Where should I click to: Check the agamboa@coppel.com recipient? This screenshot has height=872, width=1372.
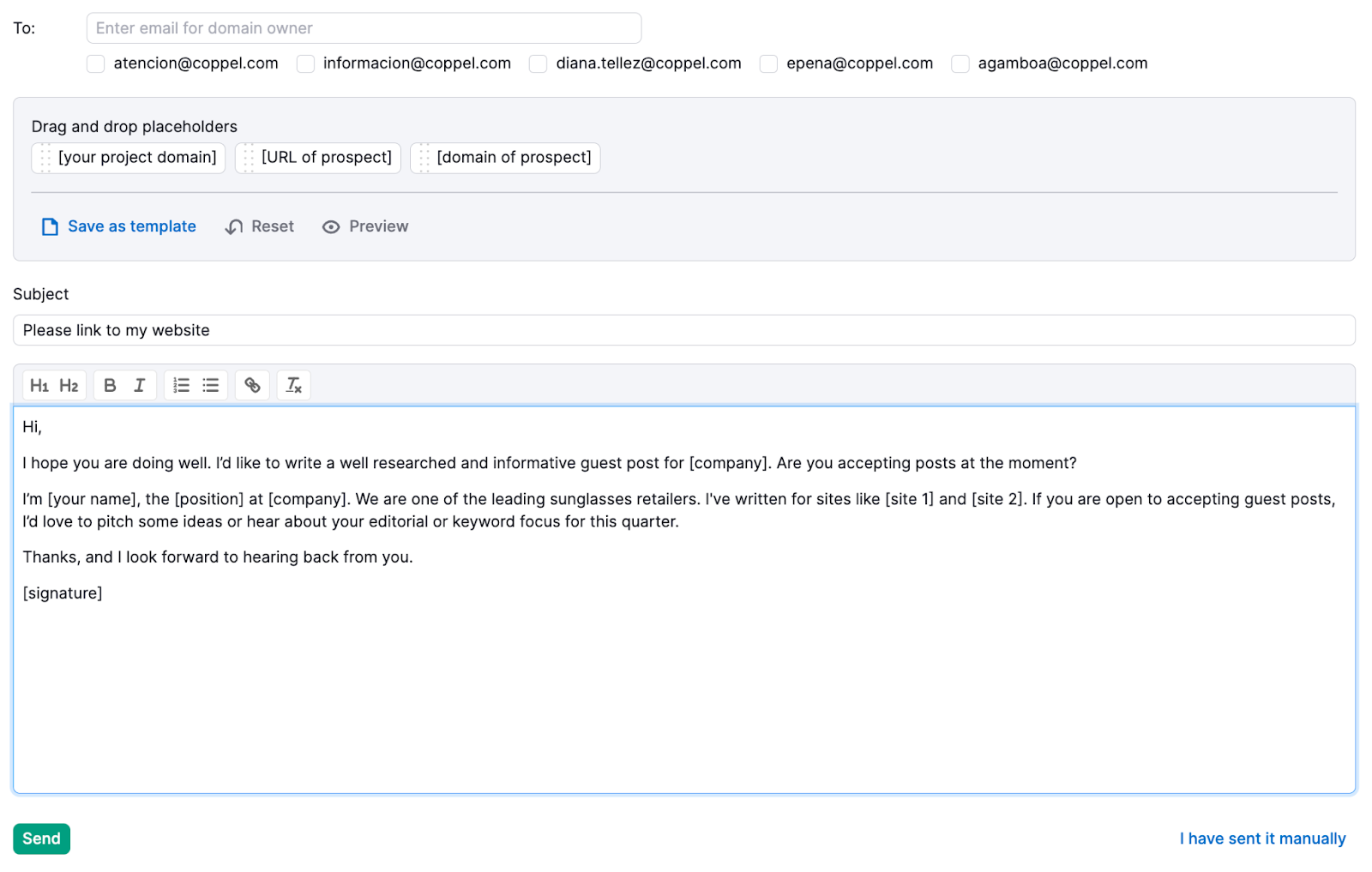(960, 63)
